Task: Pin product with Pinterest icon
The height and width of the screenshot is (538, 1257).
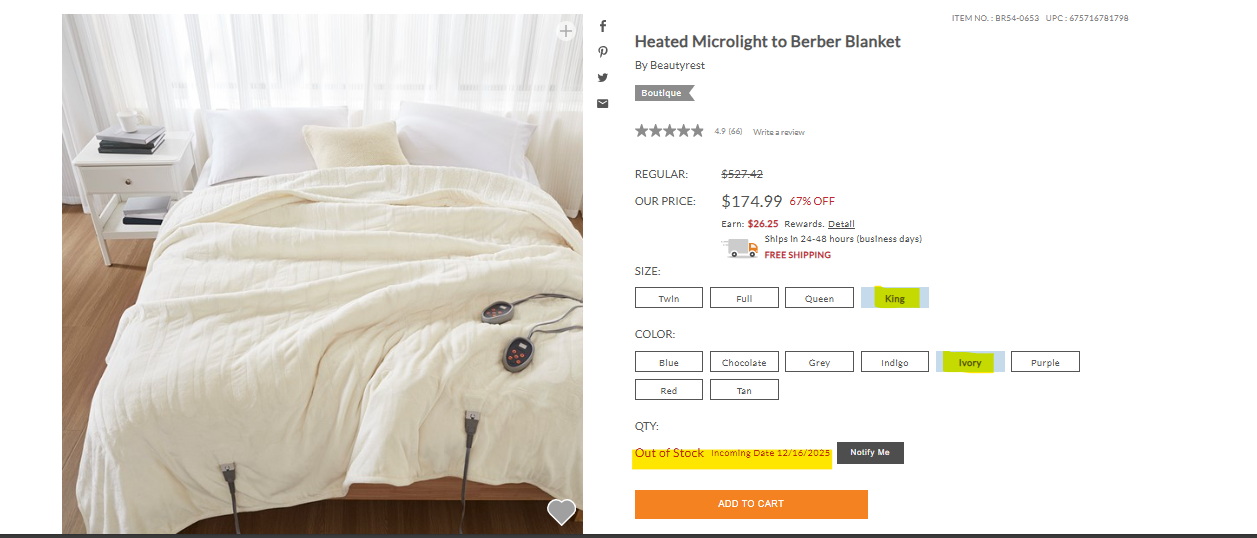Action: tap(603, 52)
